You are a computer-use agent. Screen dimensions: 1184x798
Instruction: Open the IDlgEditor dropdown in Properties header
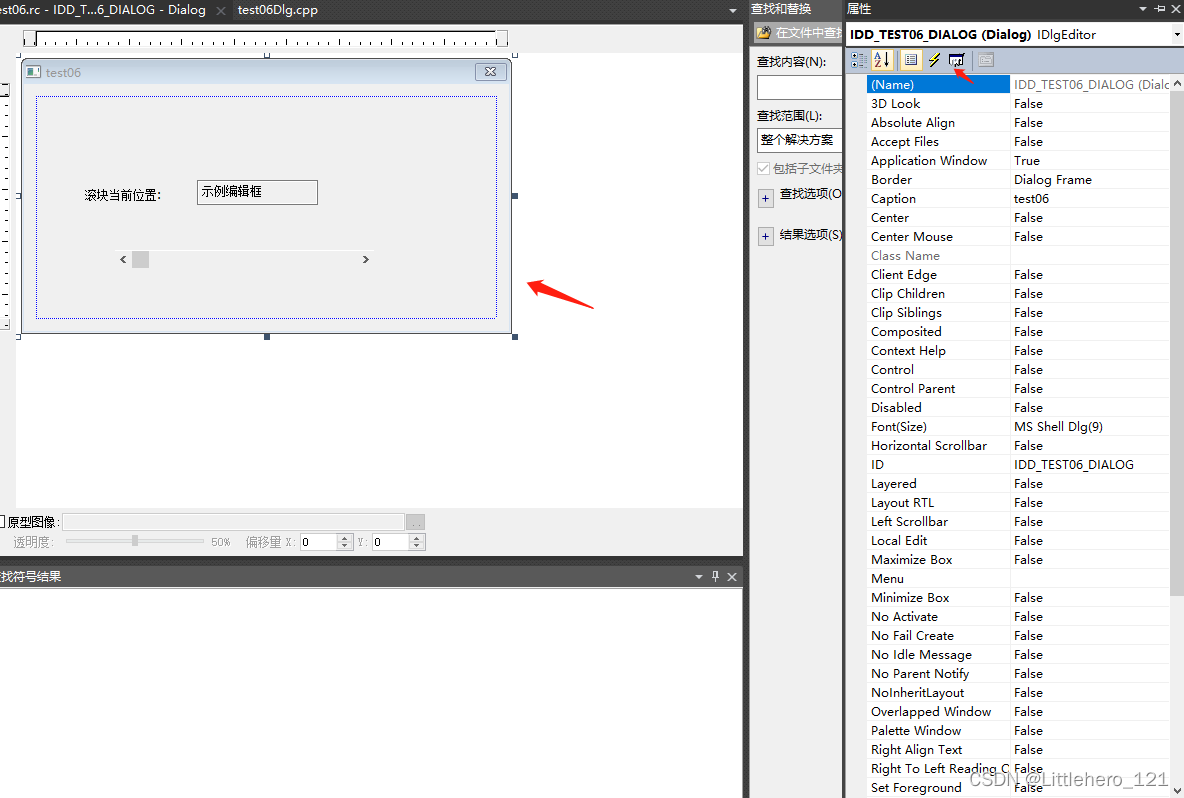[1174, 34]
